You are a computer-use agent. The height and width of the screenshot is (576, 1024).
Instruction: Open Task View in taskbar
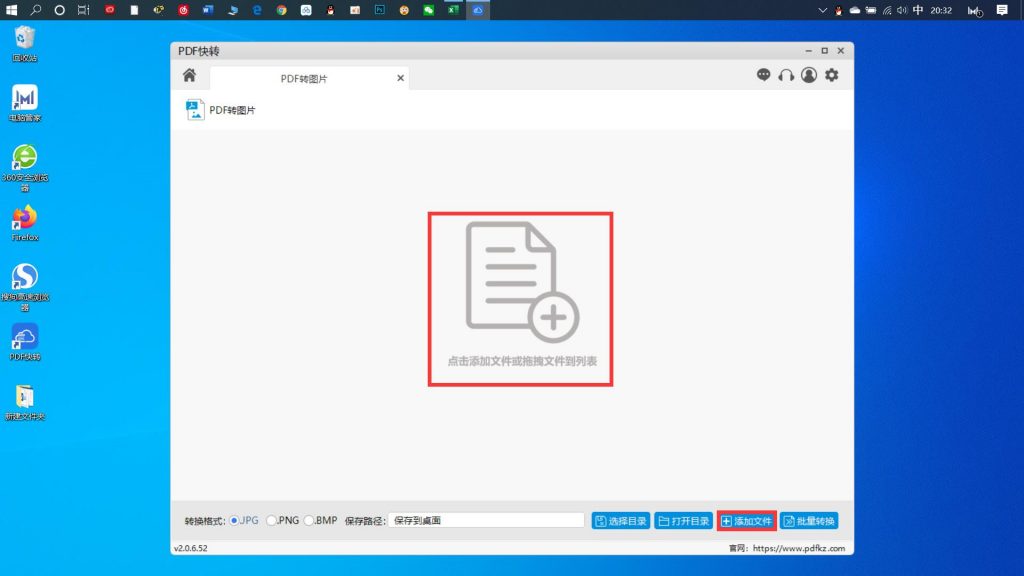(x=84, y=10)
